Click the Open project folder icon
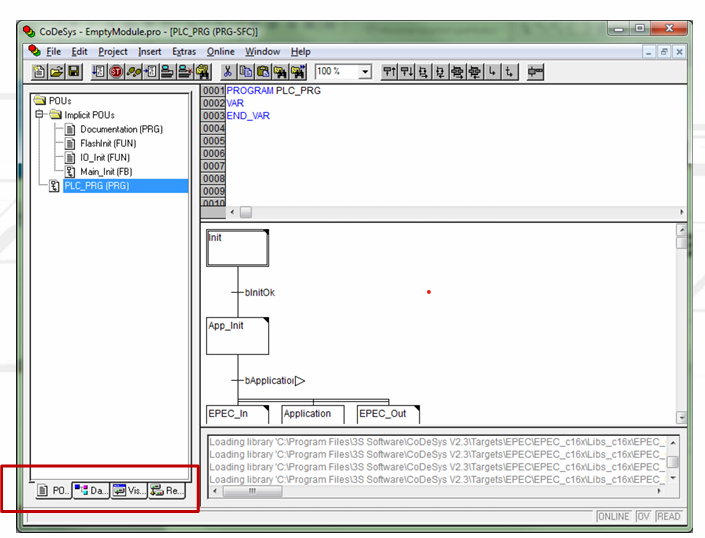The width and height of the screenshot is (705, 538). coord(56,72)
